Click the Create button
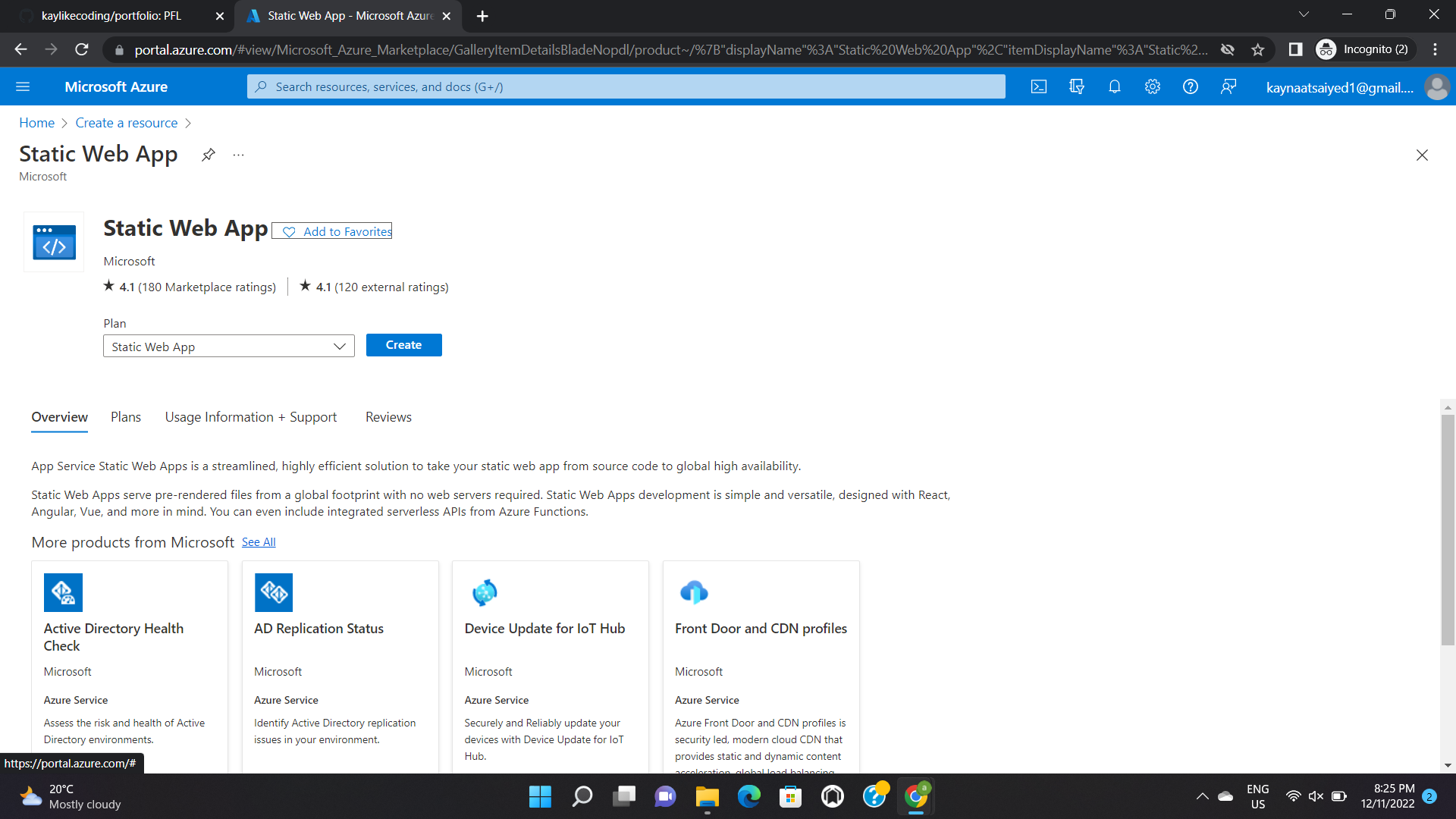Image resolution: width=1456 pixels, height=819 pixels. point(403,345)
